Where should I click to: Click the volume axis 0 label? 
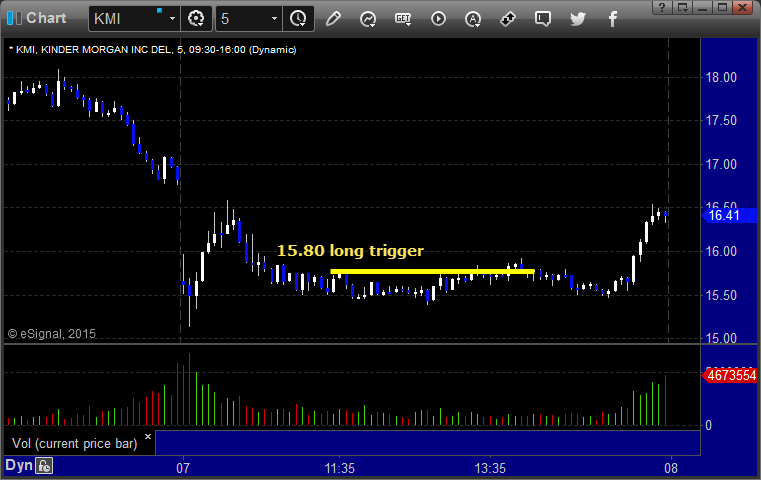(x=709, y=426)
